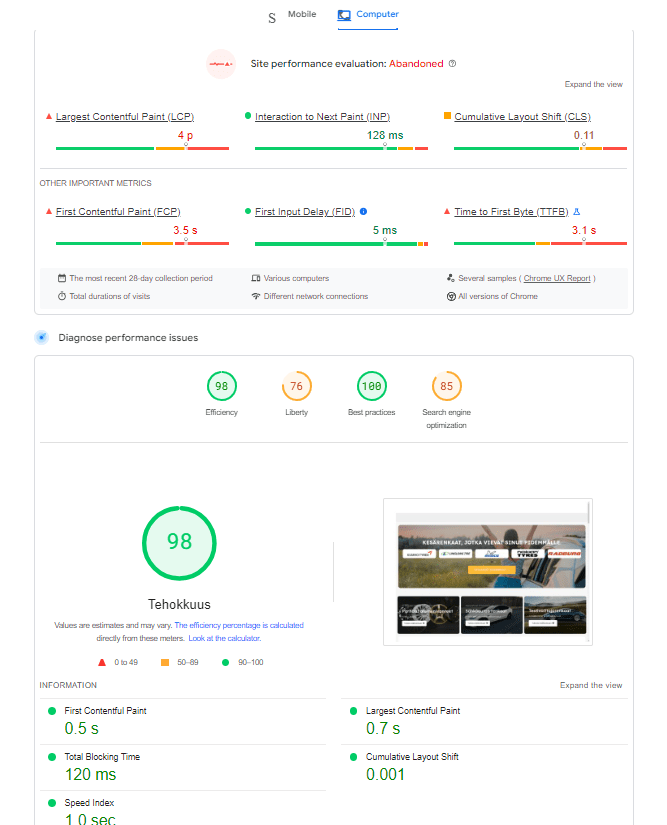Click the 128 ms INP value
Image resolution: width=667 pixels, height=825 pixels.
[385, 135]
